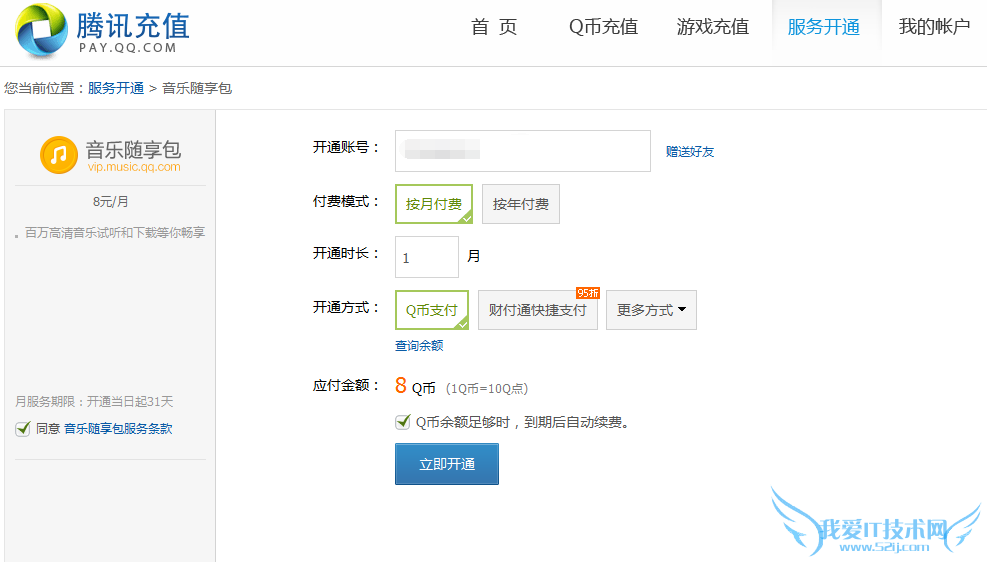Open 音乐随享包服务条款 link

click(118, 429)
